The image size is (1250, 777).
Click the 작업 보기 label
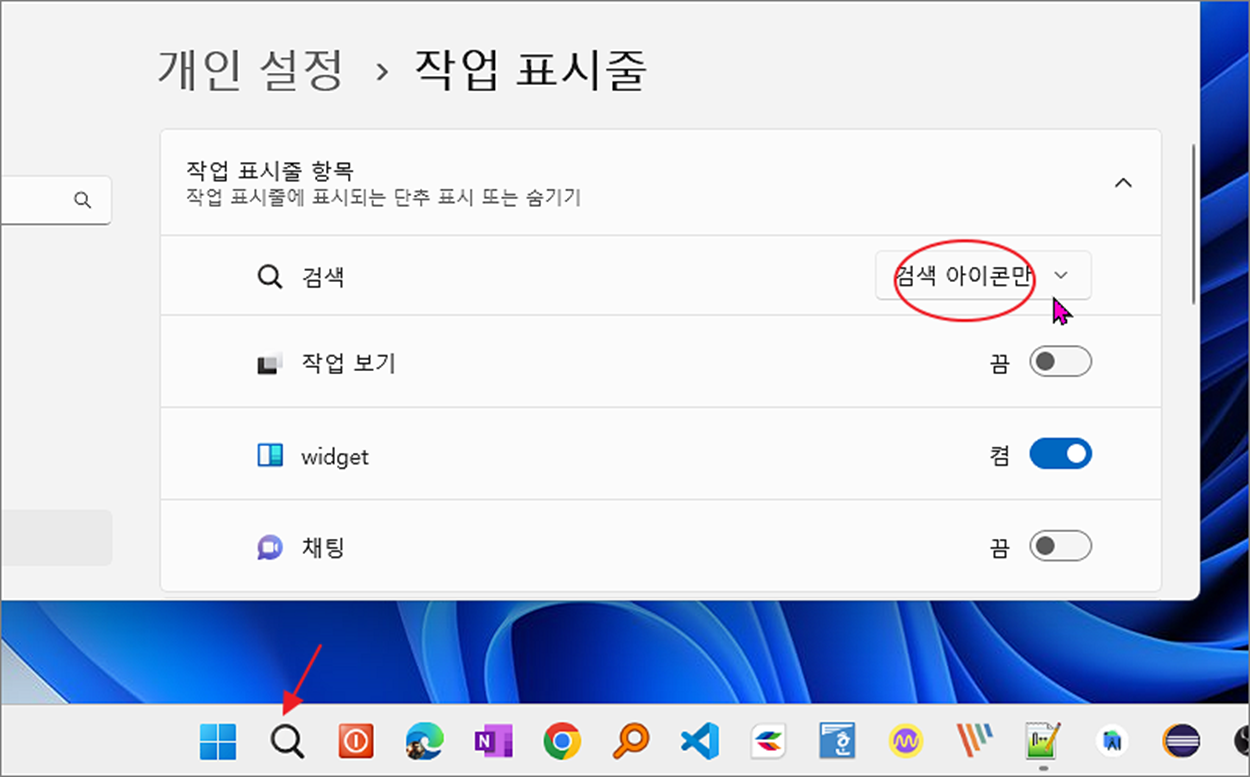click(x=349, y=362)
